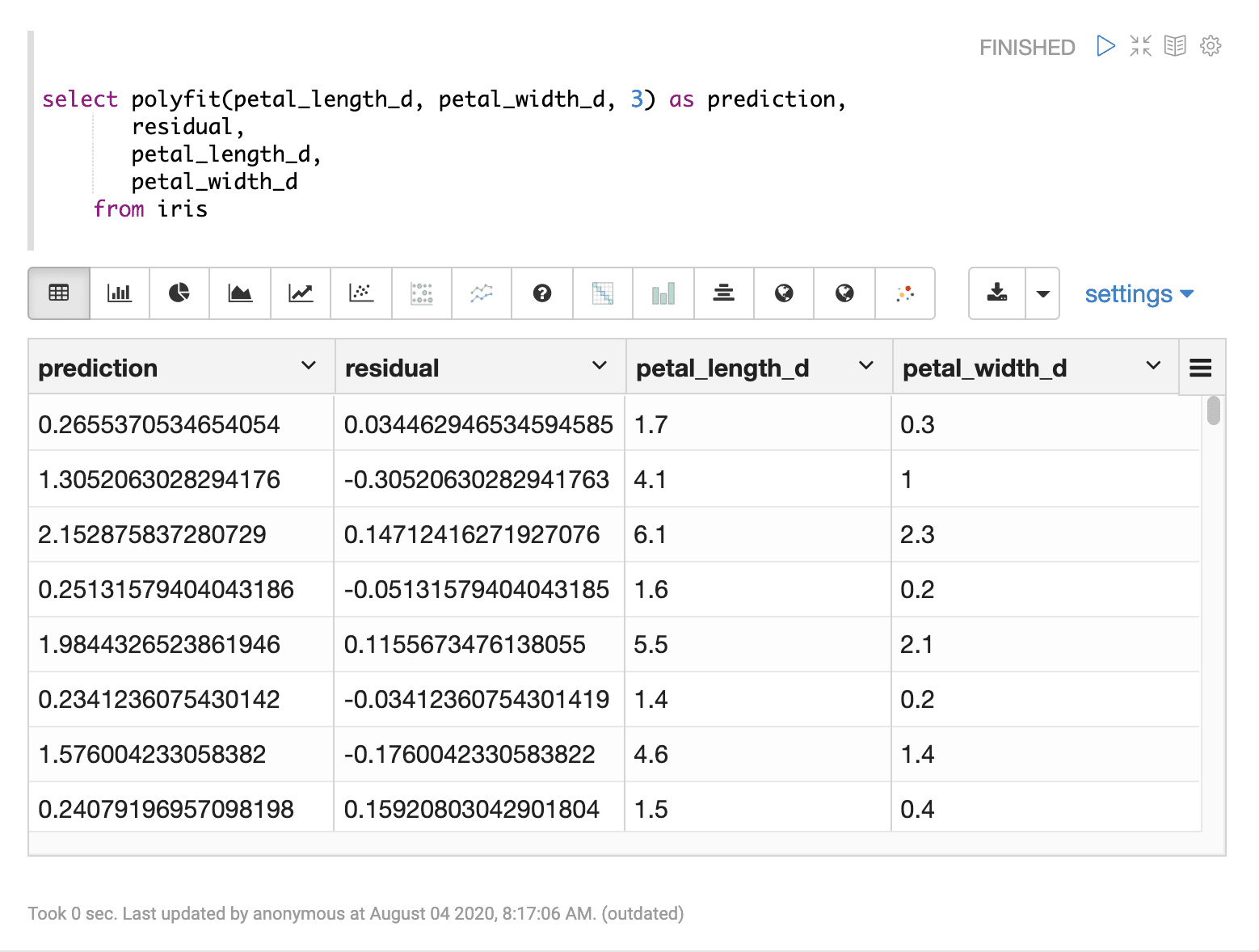This screenshot has height=952, width=1259.
Task: Open the scatter plot visualization
Action: pyautogui.click(x=360, y=293)
